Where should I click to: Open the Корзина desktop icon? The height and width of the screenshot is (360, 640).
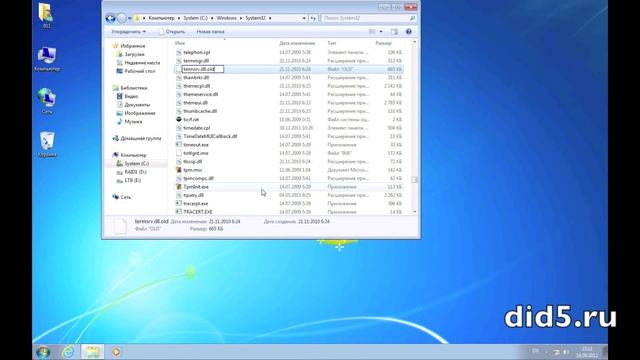click(x=47, y=144)
